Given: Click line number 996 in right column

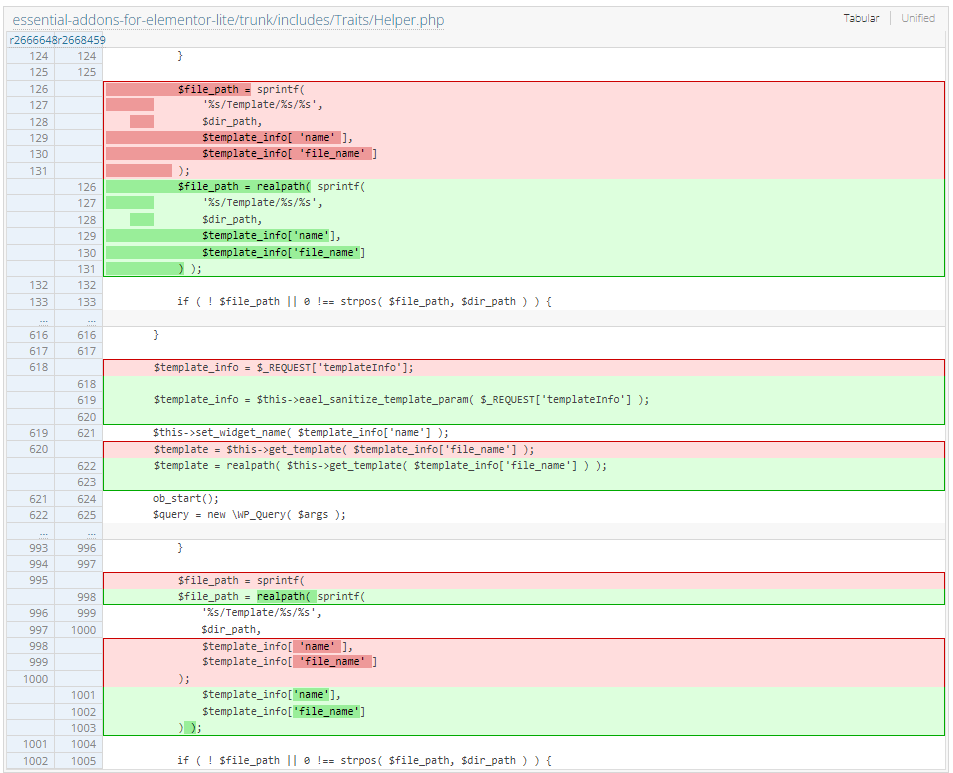Looking at the screenshot, I should pyautogui.click(x=86, y=547).
